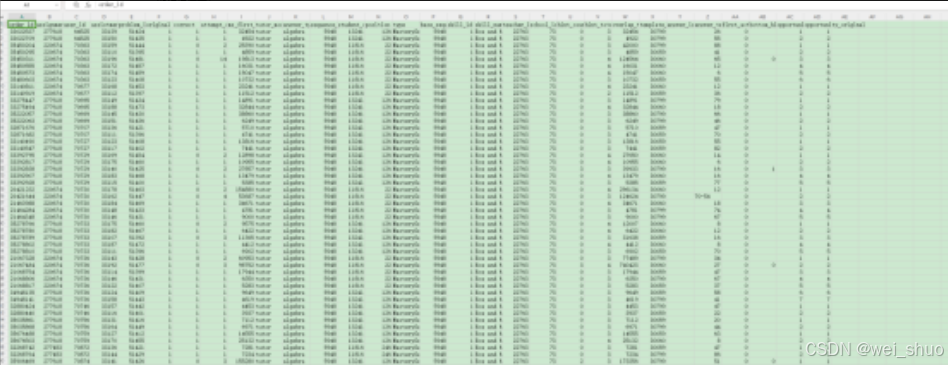Viewport: 948px width, 365px height.
Task: Select column P header
Action: pos(433,16)
